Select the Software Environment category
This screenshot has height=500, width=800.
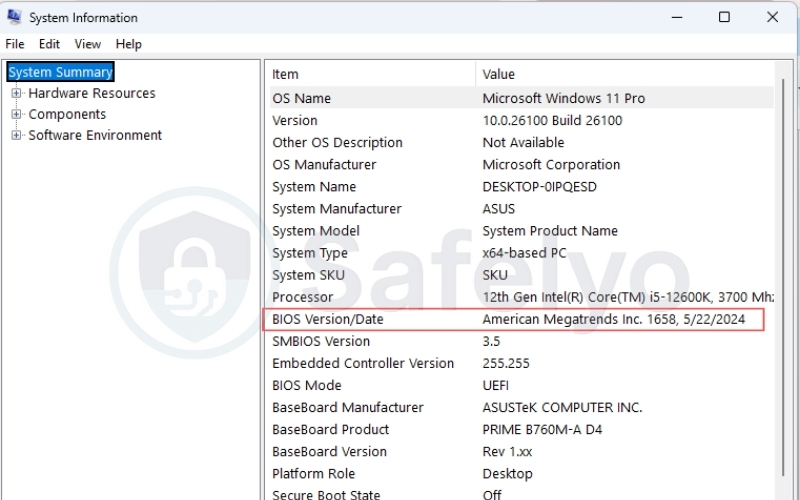[x=95, y=135]
